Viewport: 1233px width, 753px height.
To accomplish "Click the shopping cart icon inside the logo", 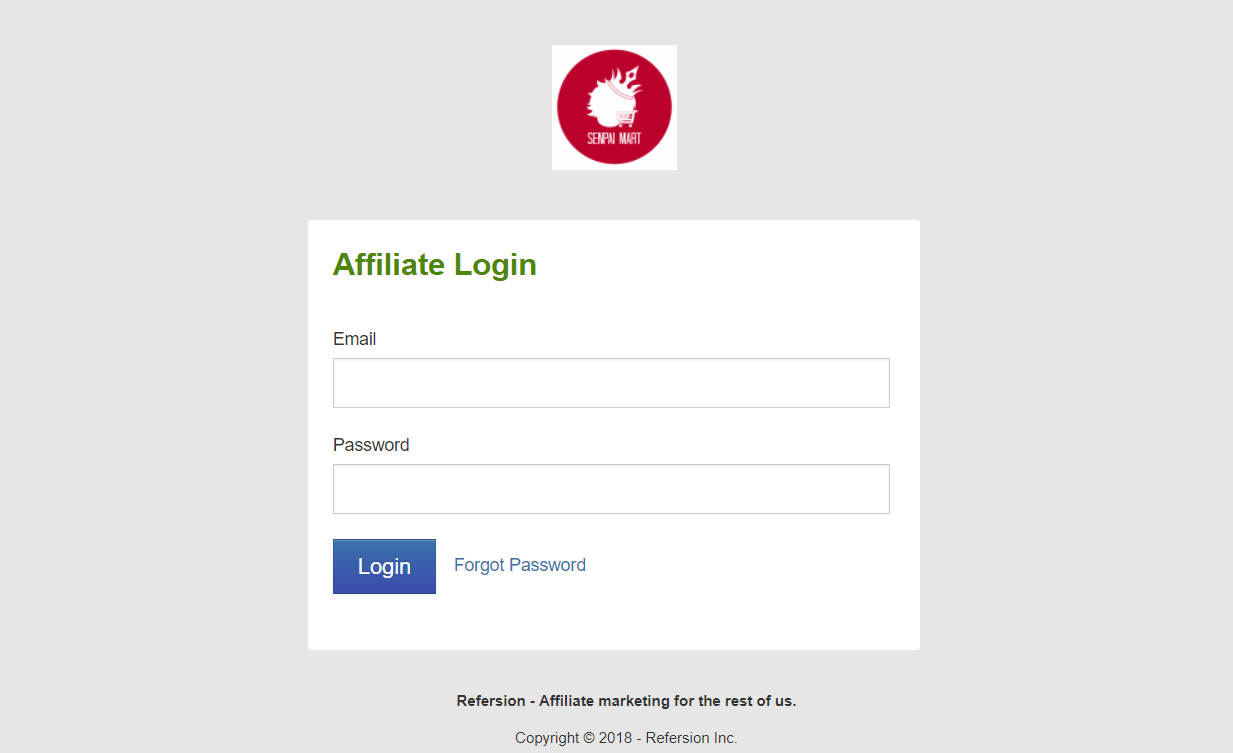I will coord(627,118).
